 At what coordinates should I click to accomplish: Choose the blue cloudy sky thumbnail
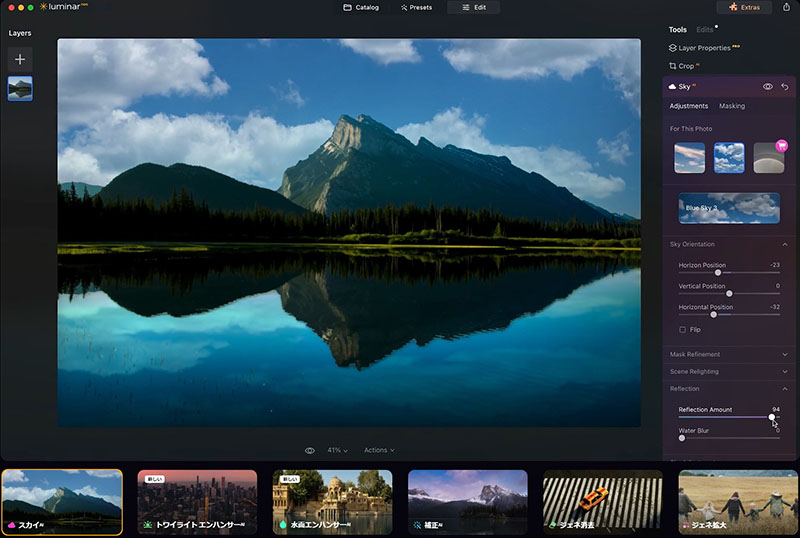click(x=729, y=158)
